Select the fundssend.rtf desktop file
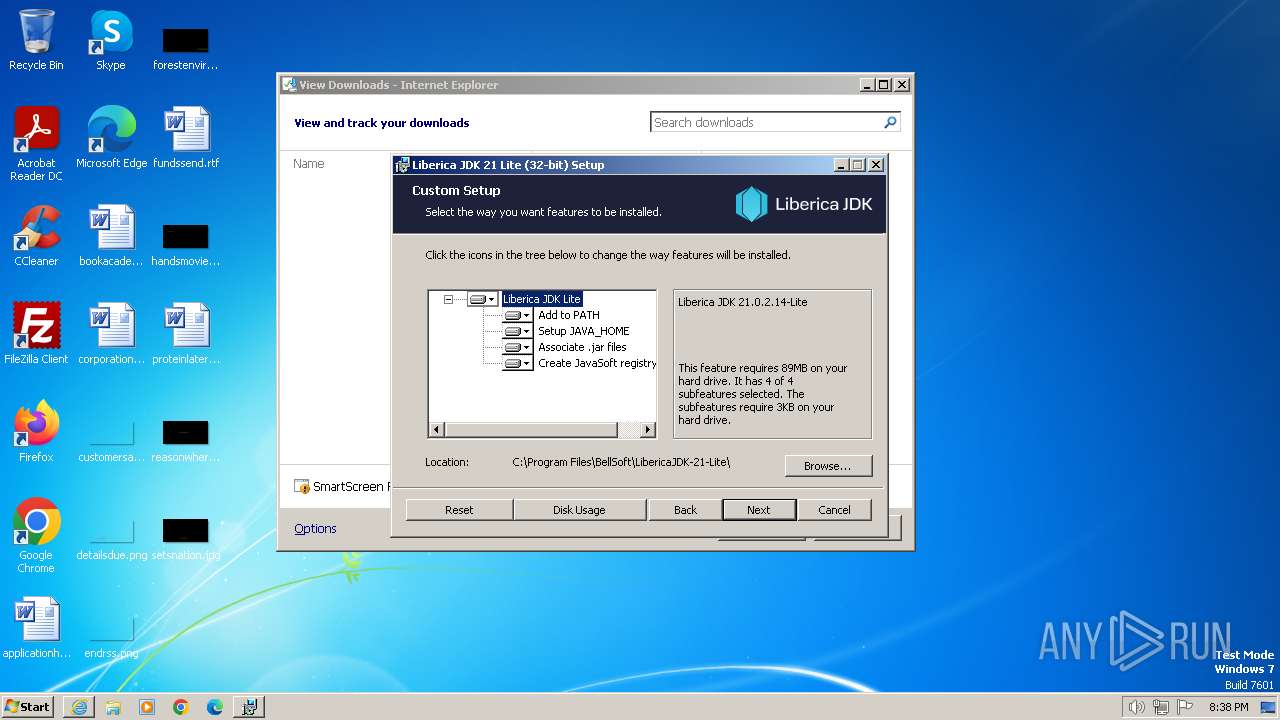 pyautogui.click(x=186, y=138)
